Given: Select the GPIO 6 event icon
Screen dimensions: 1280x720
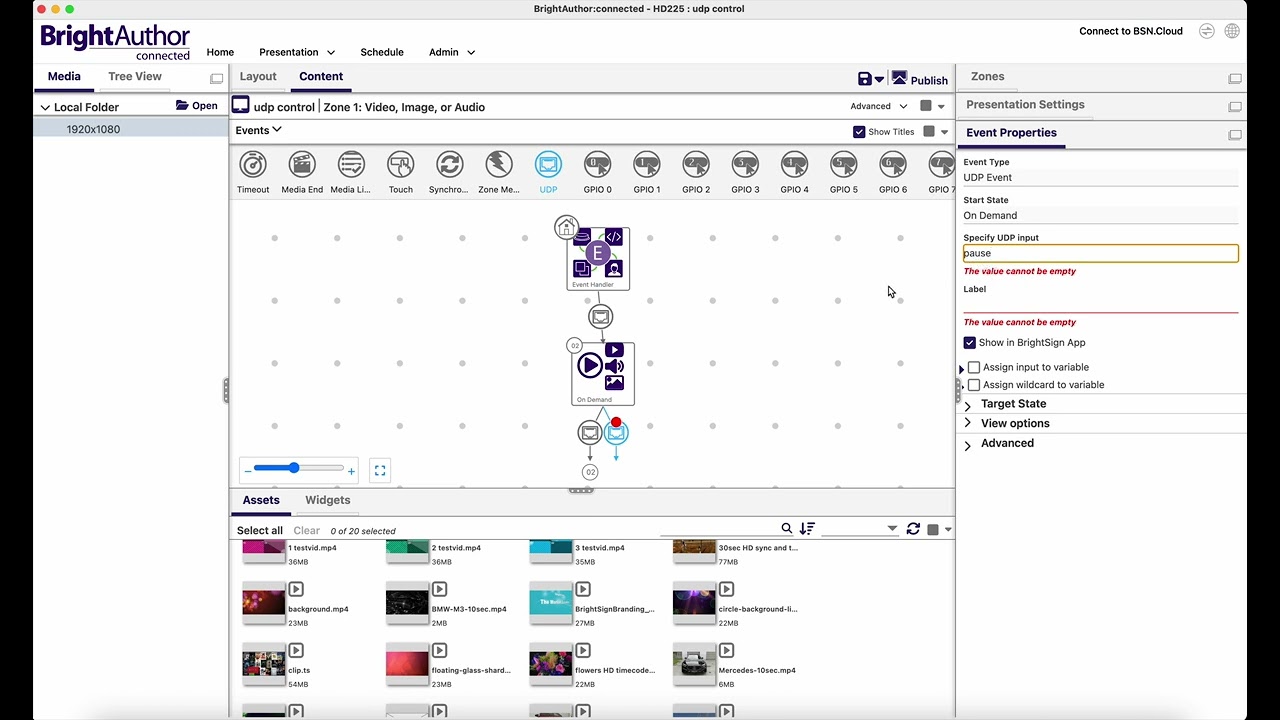Looking at the screenshot, I should (892, 165).
